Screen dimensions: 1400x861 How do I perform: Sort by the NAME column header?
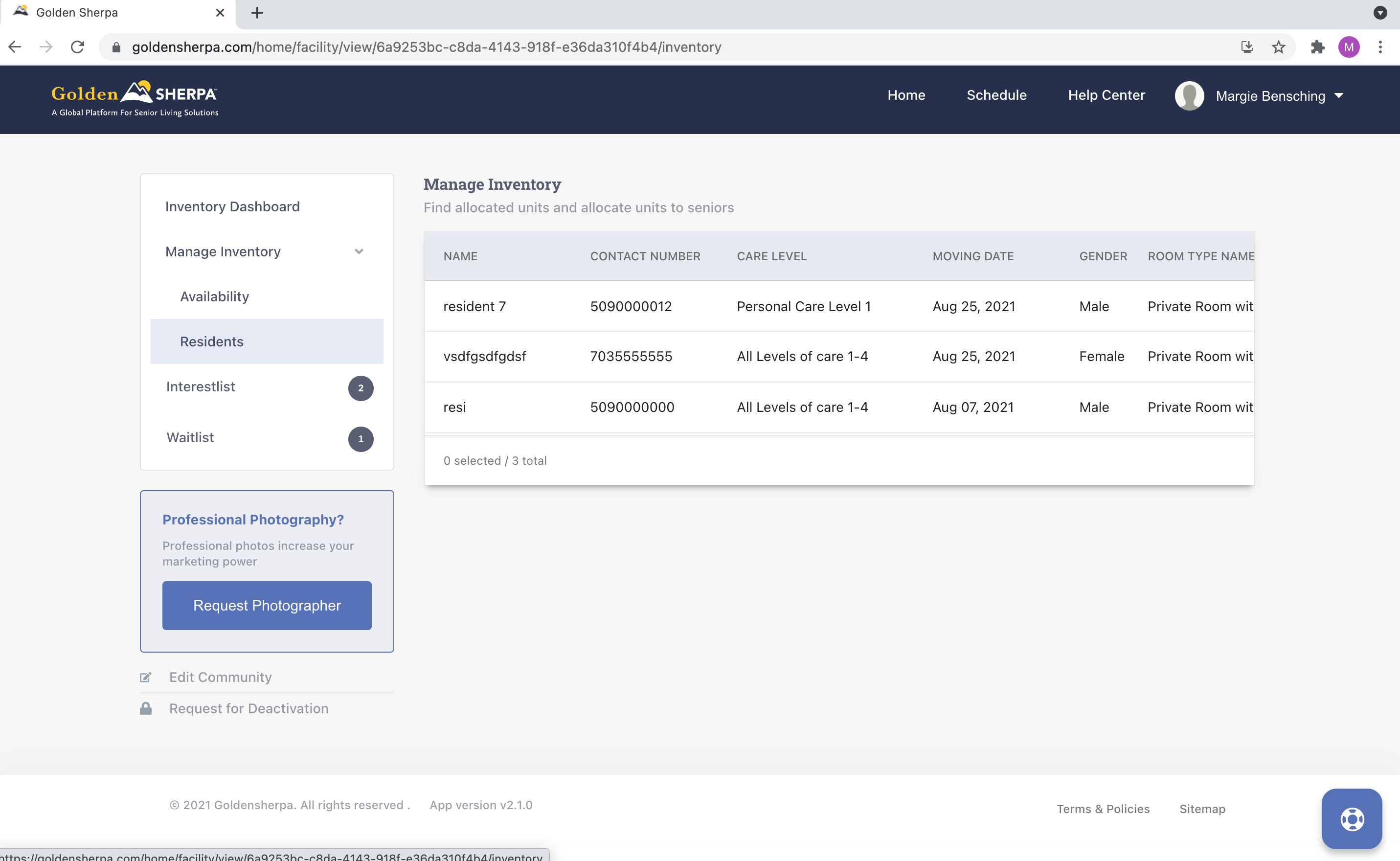coord(461,256)
